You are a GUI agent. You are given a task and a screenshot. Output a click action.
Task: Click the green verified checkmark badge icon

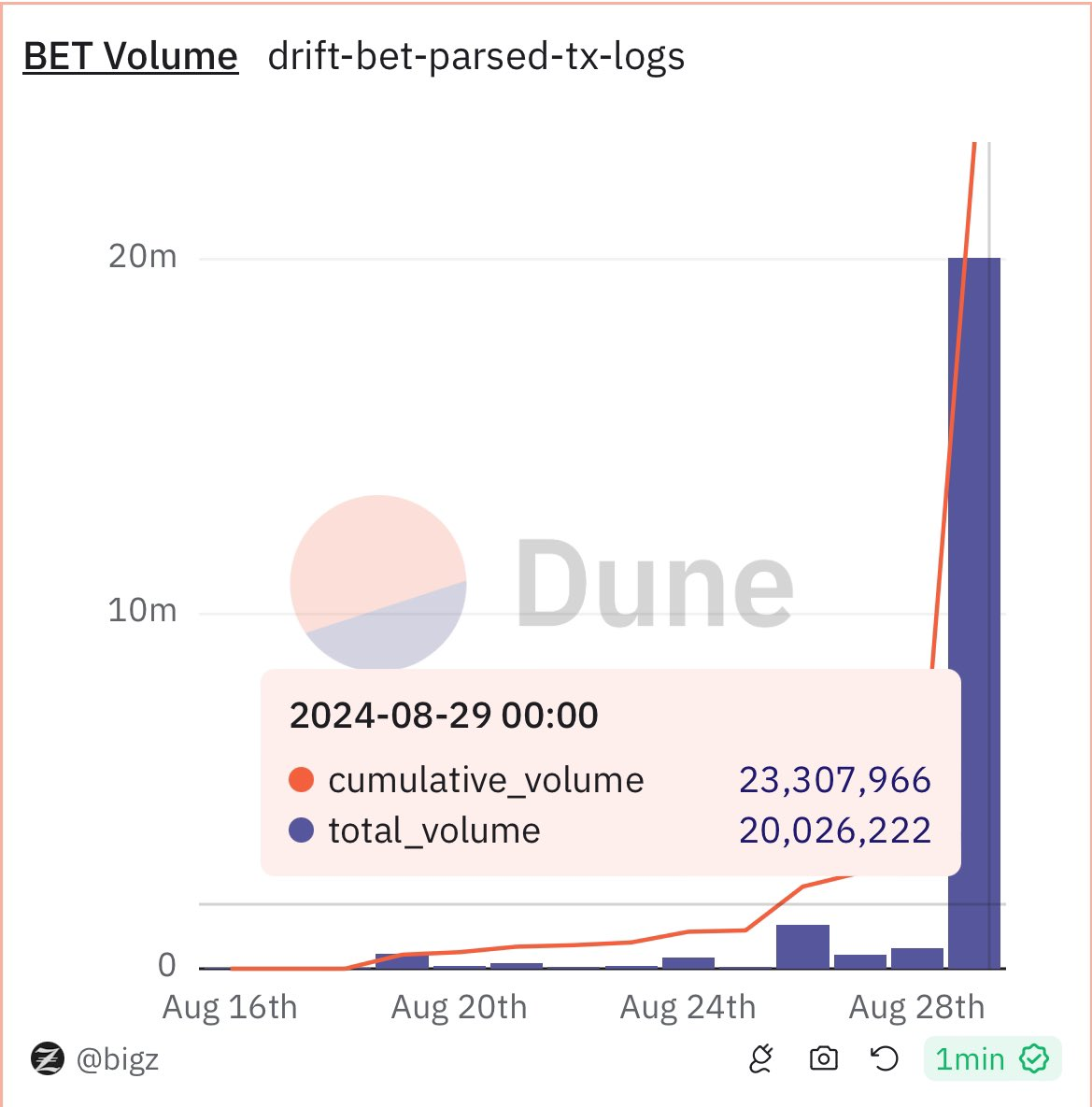1034,1058
